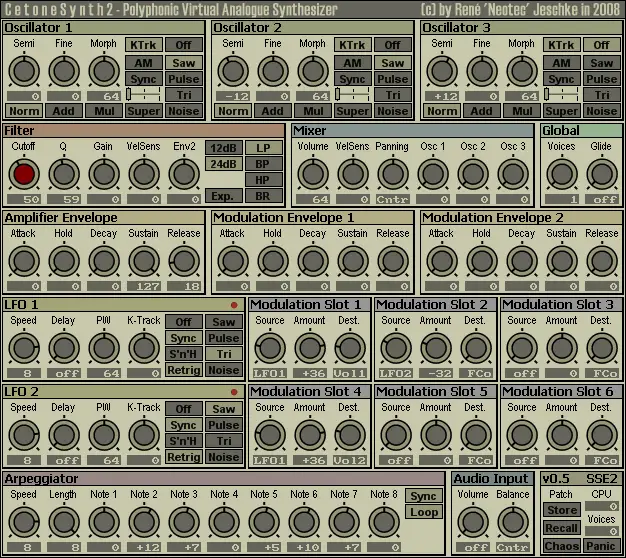Click the red Filter Cutoff knob
626x558 pixels.
[24, 174]
